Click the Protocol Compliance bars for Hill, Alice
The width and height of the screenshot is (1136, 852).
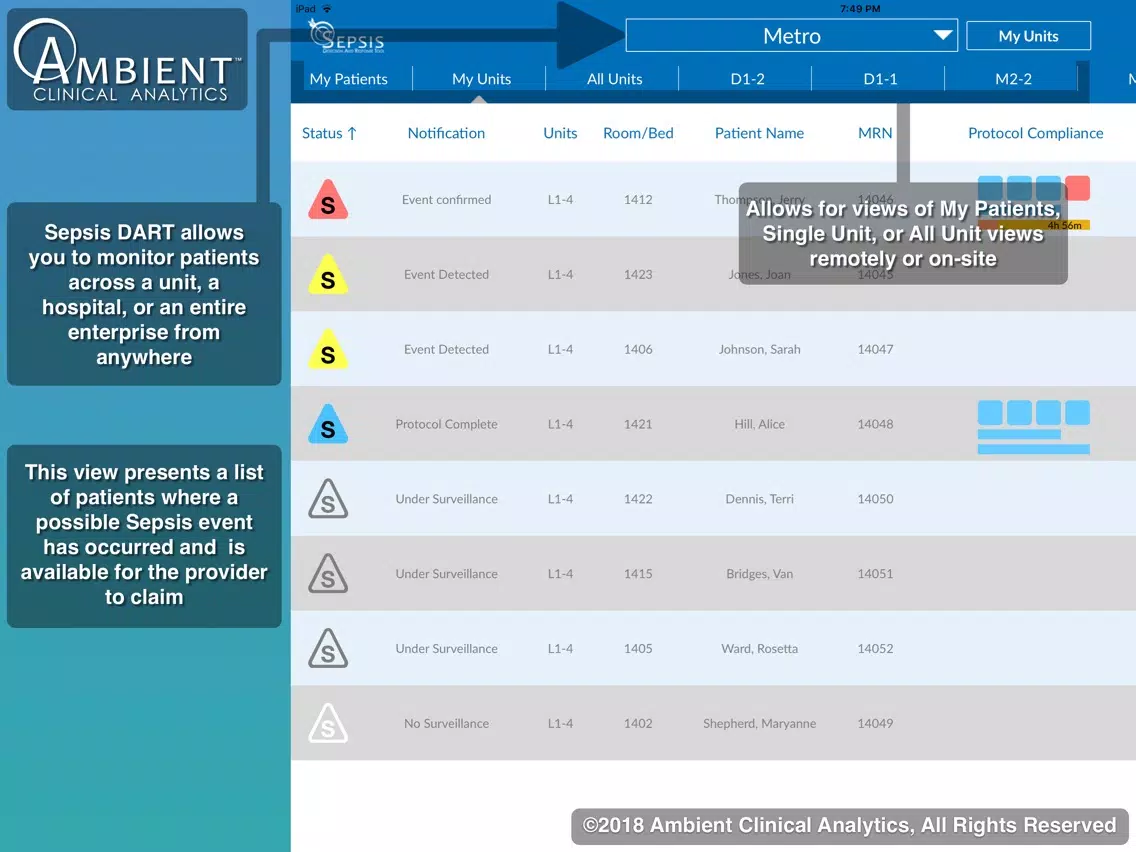(x=1033, y=427)
